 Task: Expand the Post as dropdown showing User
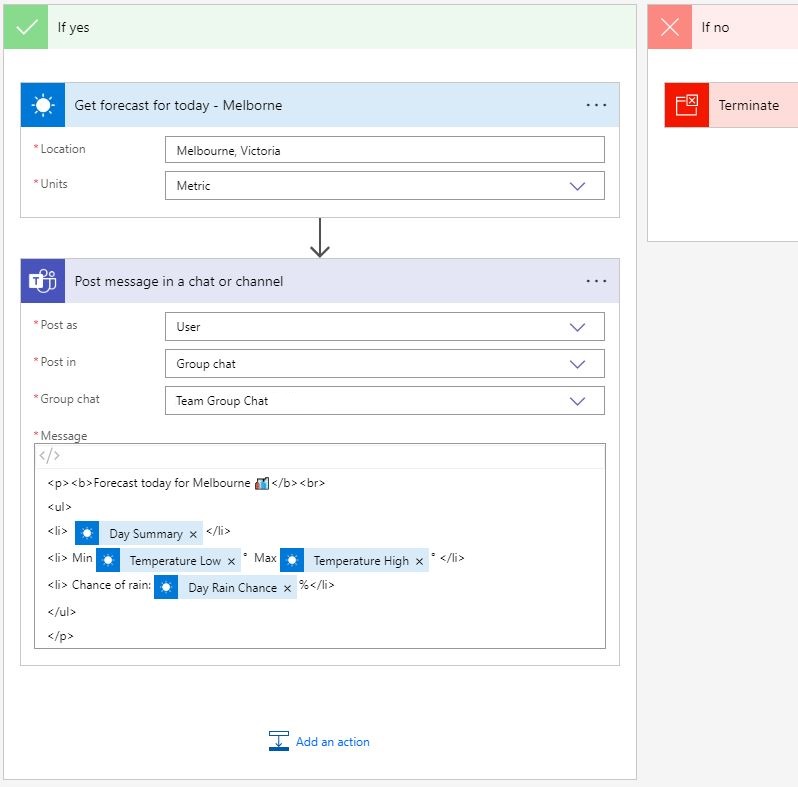click(x=385, y=327)
